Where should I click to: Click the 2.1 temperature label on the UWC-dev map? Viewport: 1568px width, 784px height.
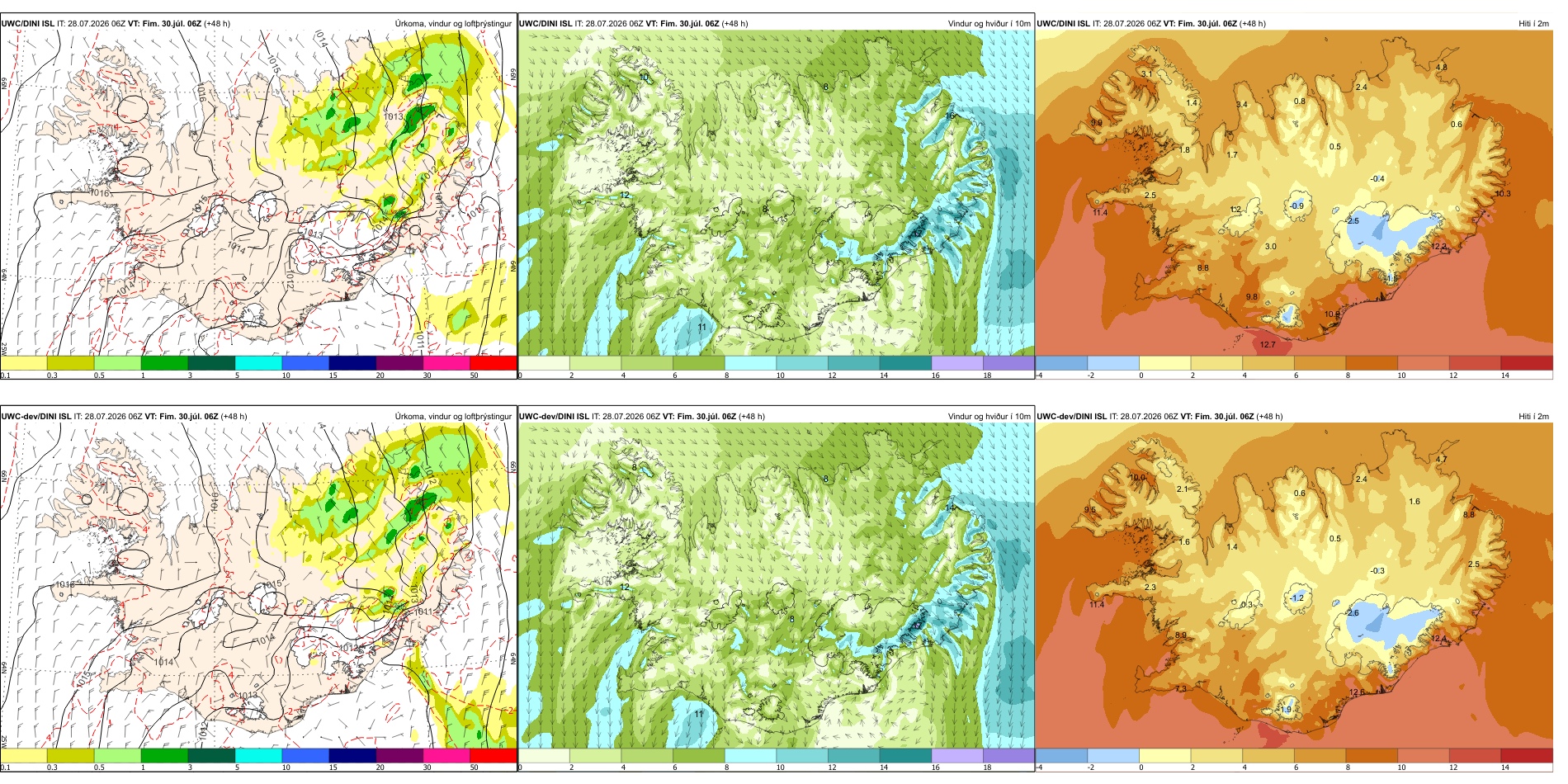point(1182,489)
